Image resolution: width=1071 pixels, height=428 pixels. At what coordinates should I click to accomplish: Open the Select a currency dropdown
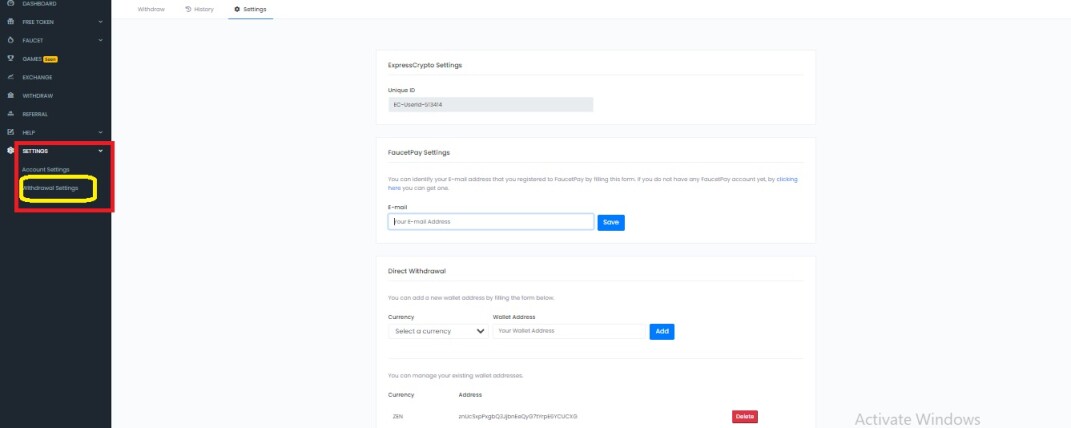click(x=438, y=331)
